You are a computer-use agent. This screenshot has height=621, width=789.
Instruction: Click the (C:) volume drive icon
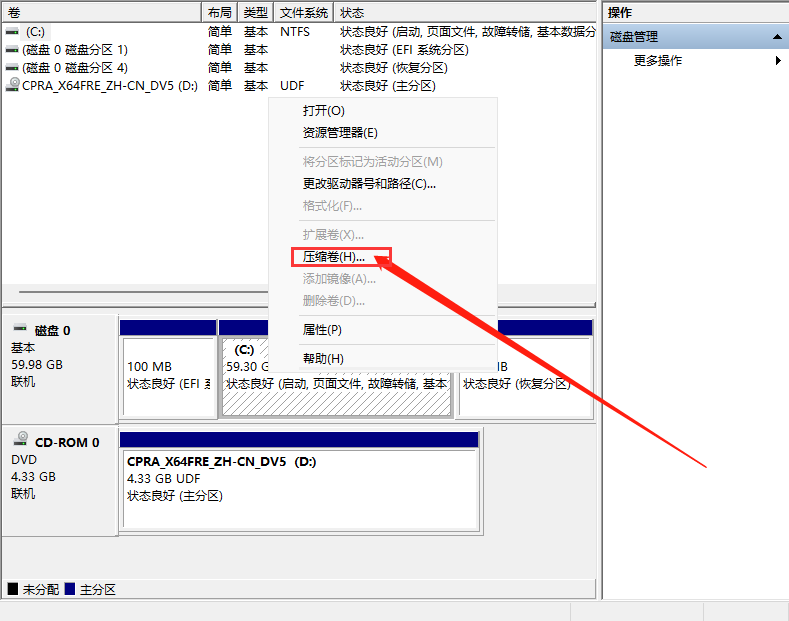(12, 32)
